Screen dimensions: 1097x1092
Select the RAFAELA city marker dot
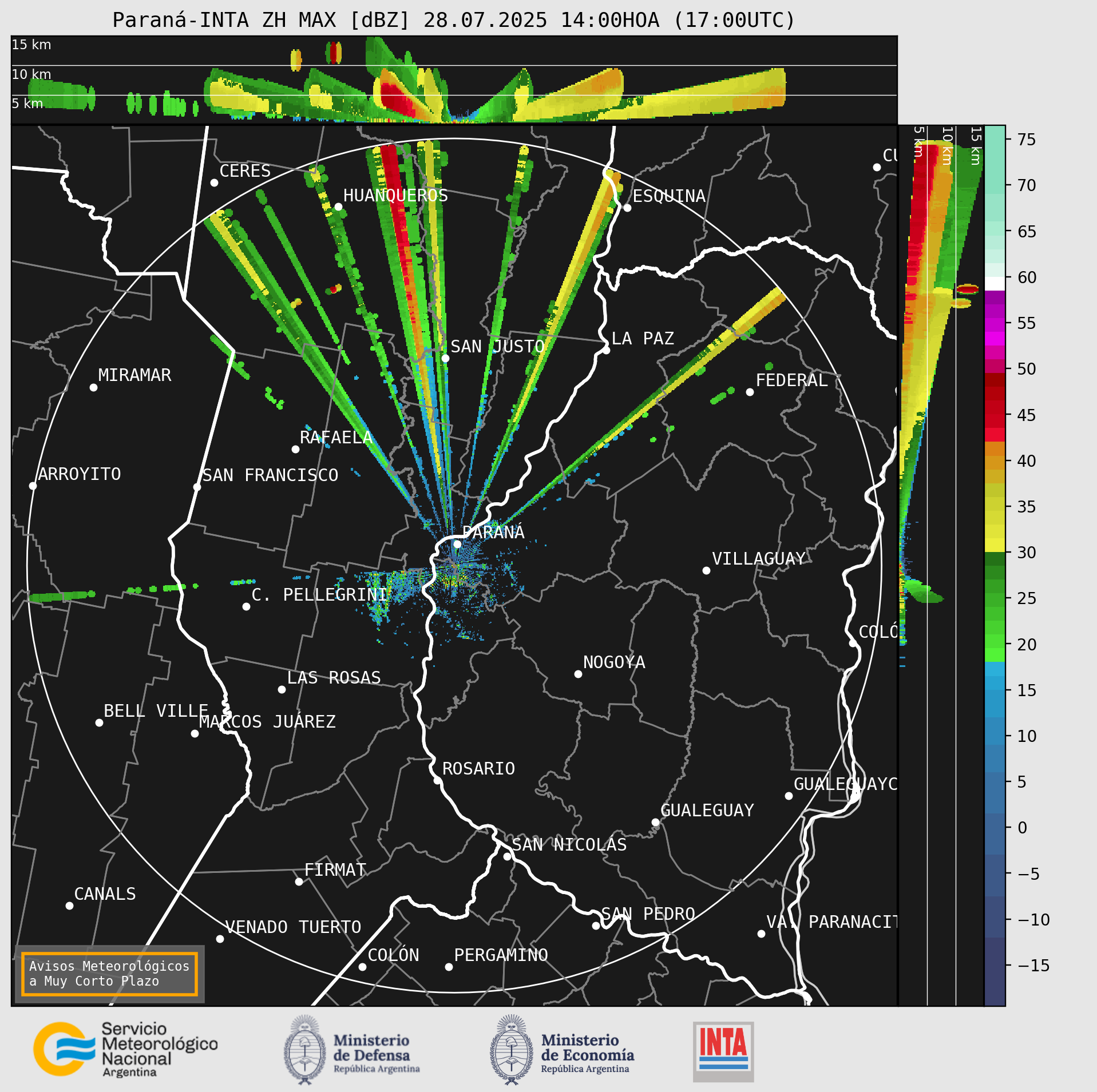click(x=295, y=449)
